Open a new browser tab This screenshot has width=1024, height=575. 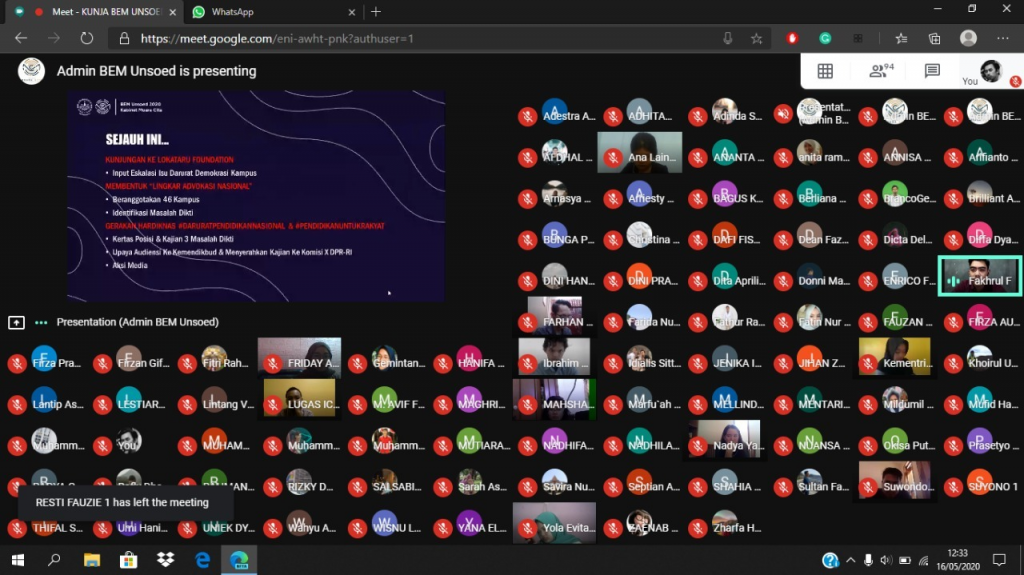click(376, 12)
